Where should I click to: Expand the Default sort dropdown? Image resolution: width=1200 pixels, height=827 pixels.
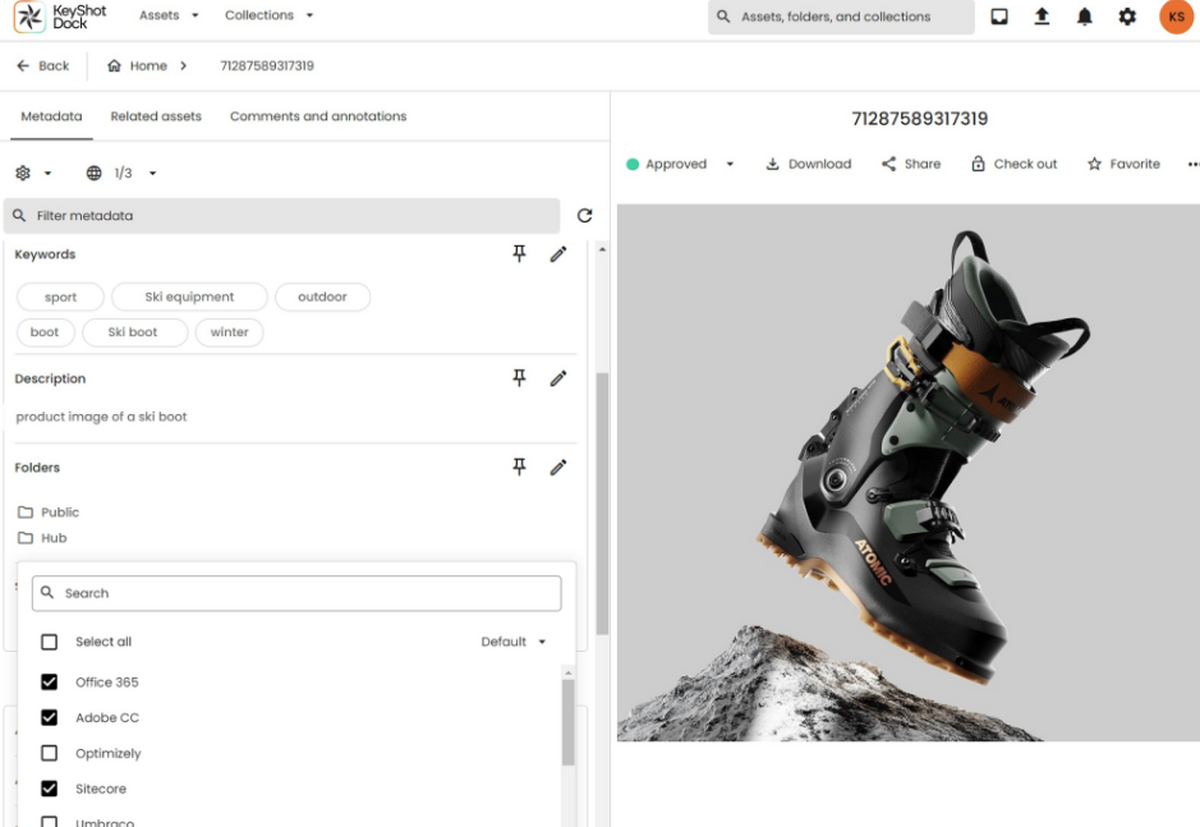(514, 642)
